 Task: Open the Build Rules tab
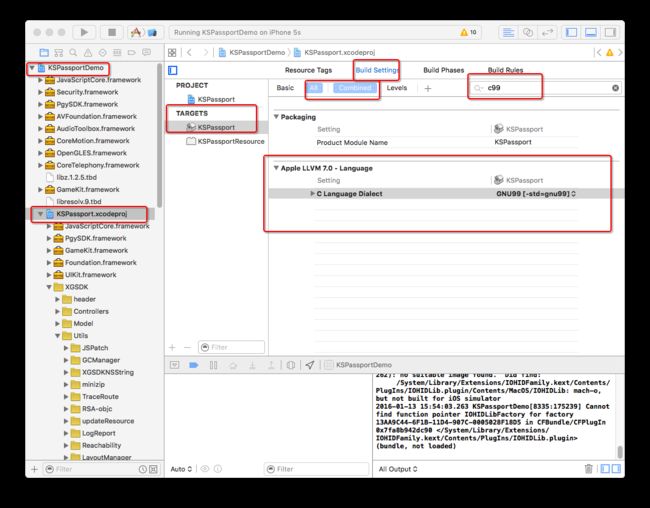click(505, 70)
